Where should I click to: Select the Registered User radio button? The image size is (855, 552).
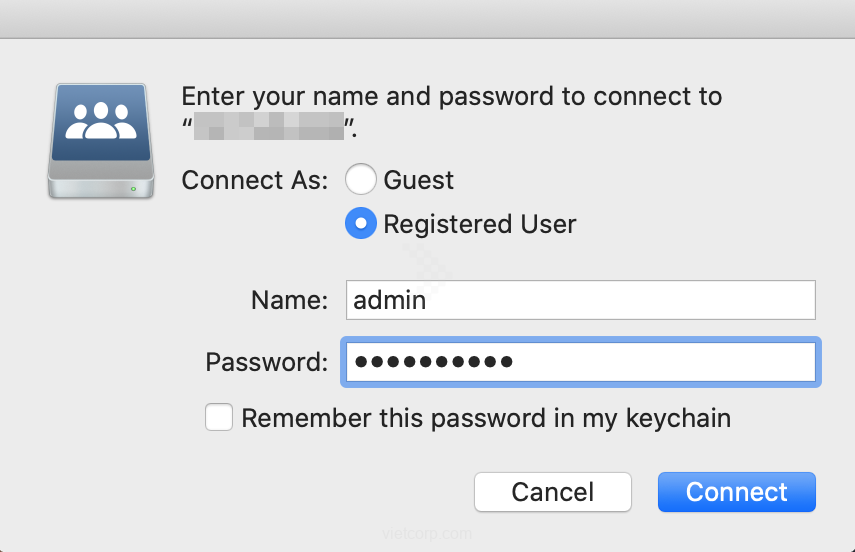(x=361, y=224)
